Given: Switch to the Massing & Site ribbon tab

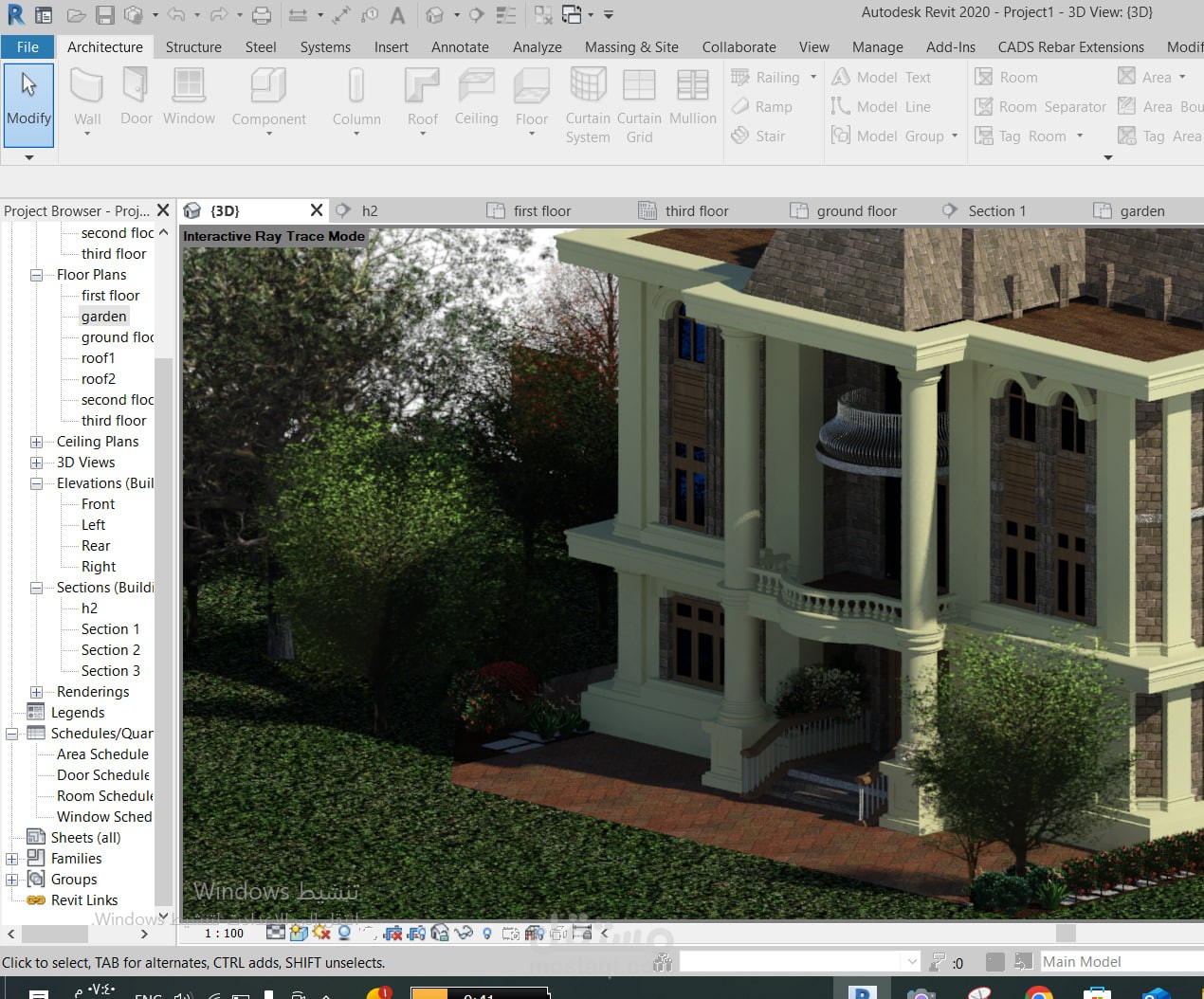Looking at the screenshot, I should point(631,47).
